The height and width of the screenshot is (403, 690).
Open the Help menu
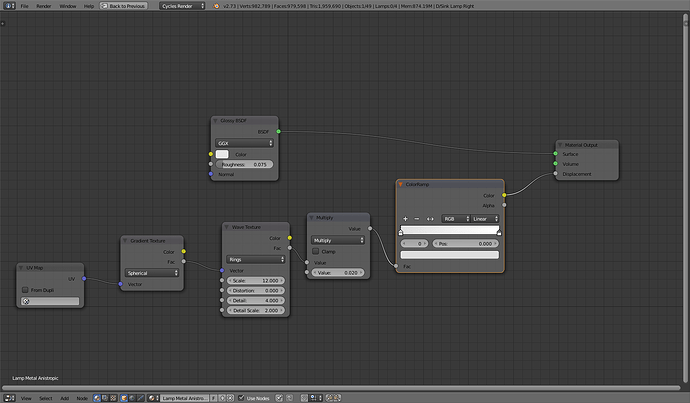(x=88, y=6)
